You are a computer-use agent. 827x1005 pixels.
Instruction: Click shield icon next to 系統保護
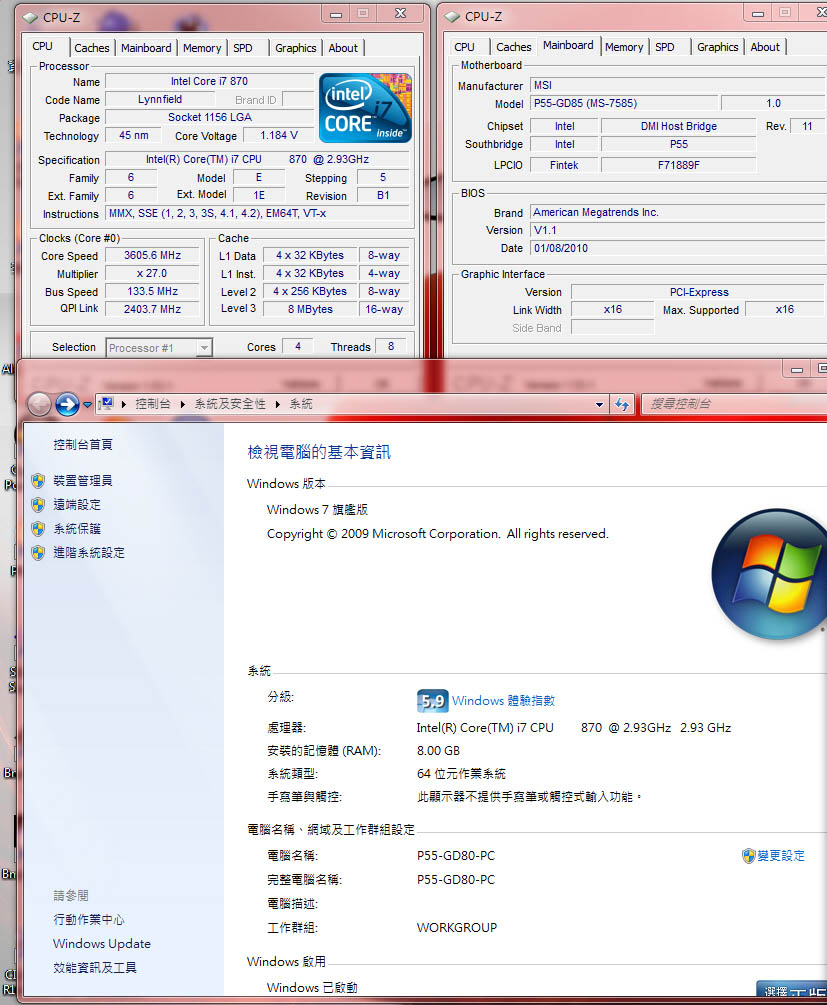38,529
